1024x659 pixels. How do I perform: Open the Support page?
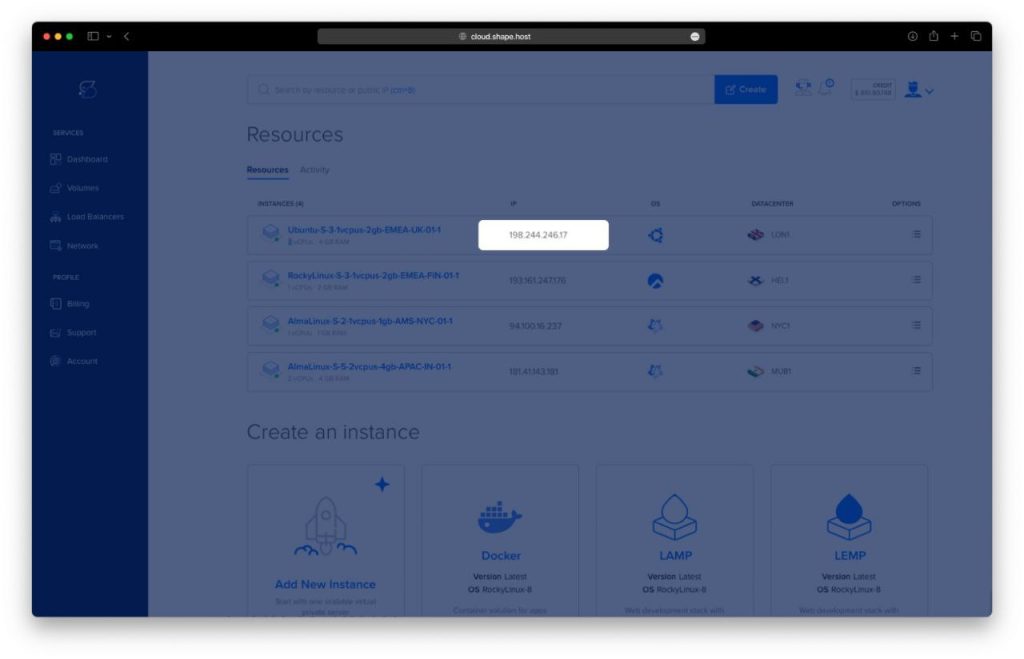73,332
